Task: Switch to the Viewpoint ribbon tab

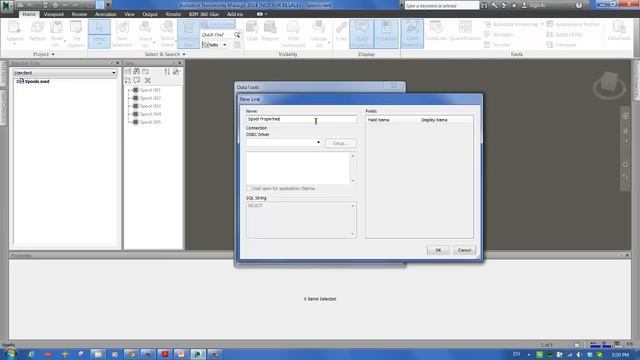Action: [53, 14]
